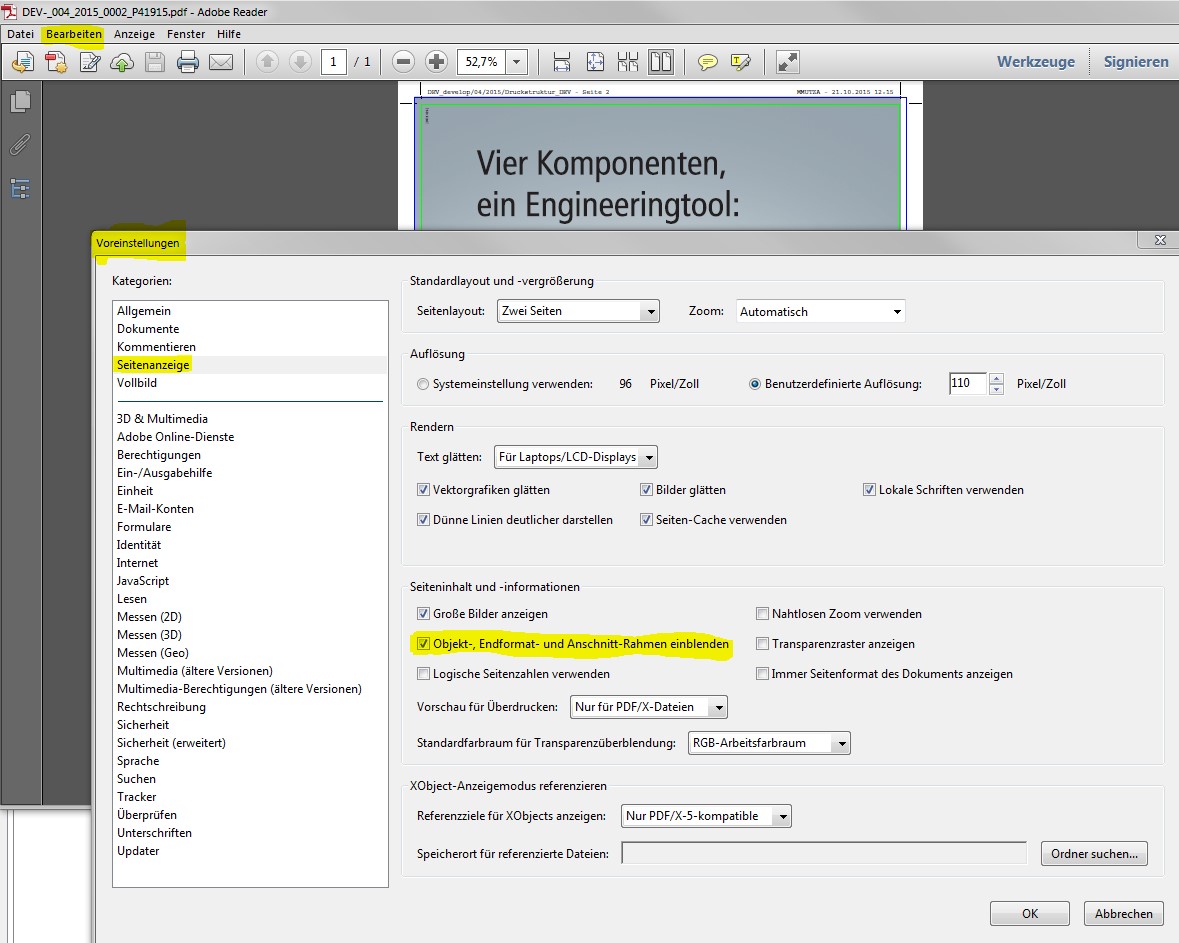Open Vorschau für Überdrucken dropdown

[x=649, y=707]
